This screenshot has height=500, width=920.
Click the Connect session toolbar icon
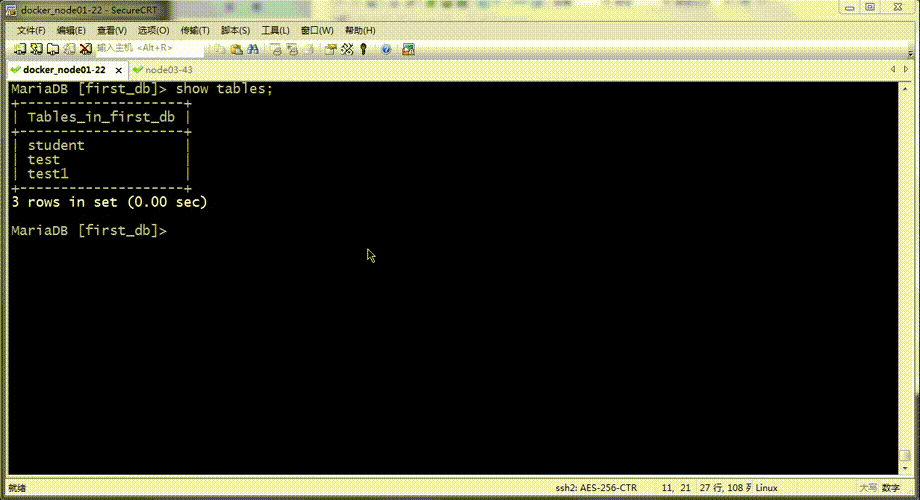[19, 49]
